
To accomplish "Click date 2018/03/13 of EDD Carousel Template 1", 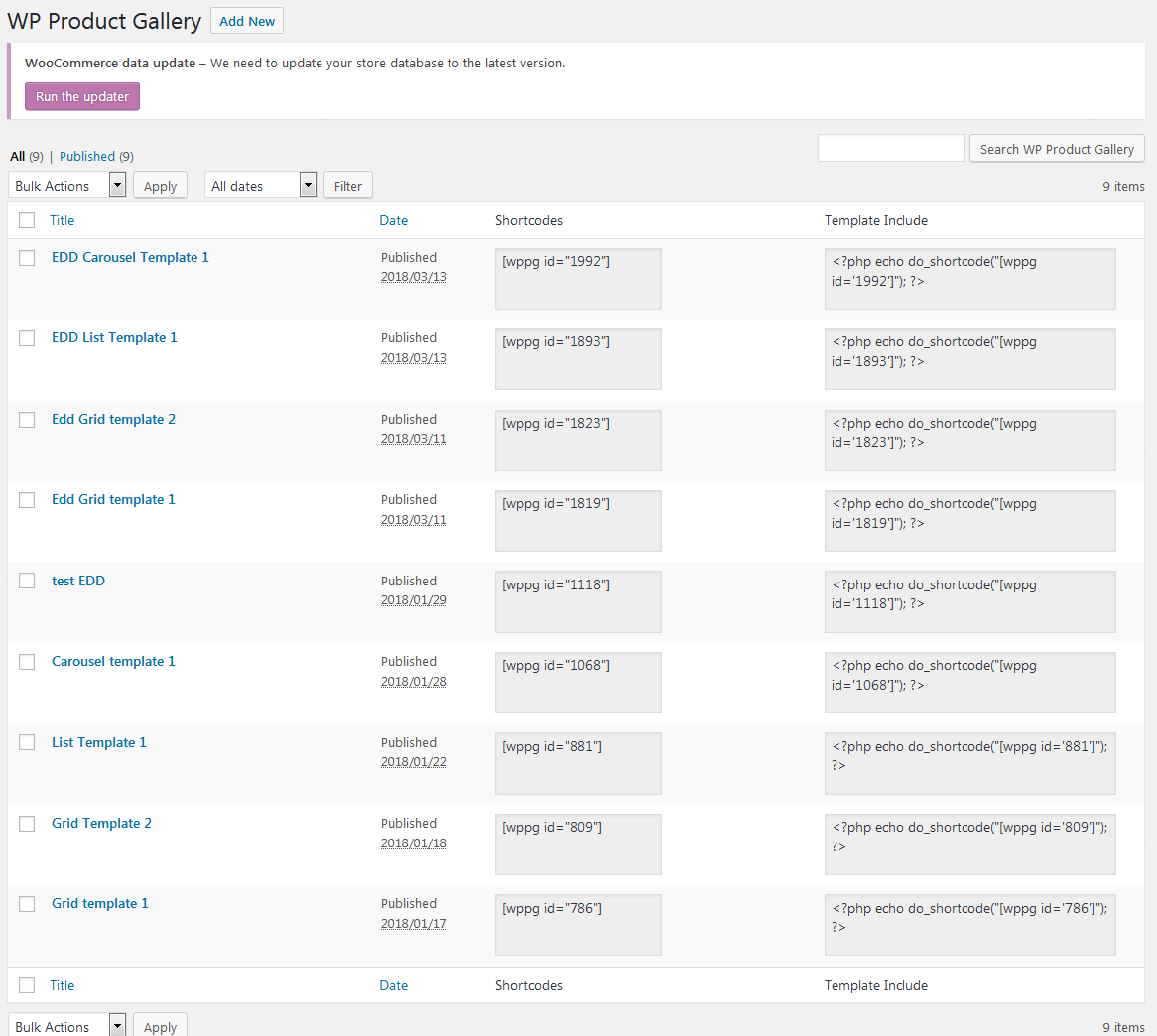I will click(x=413, y=277).
